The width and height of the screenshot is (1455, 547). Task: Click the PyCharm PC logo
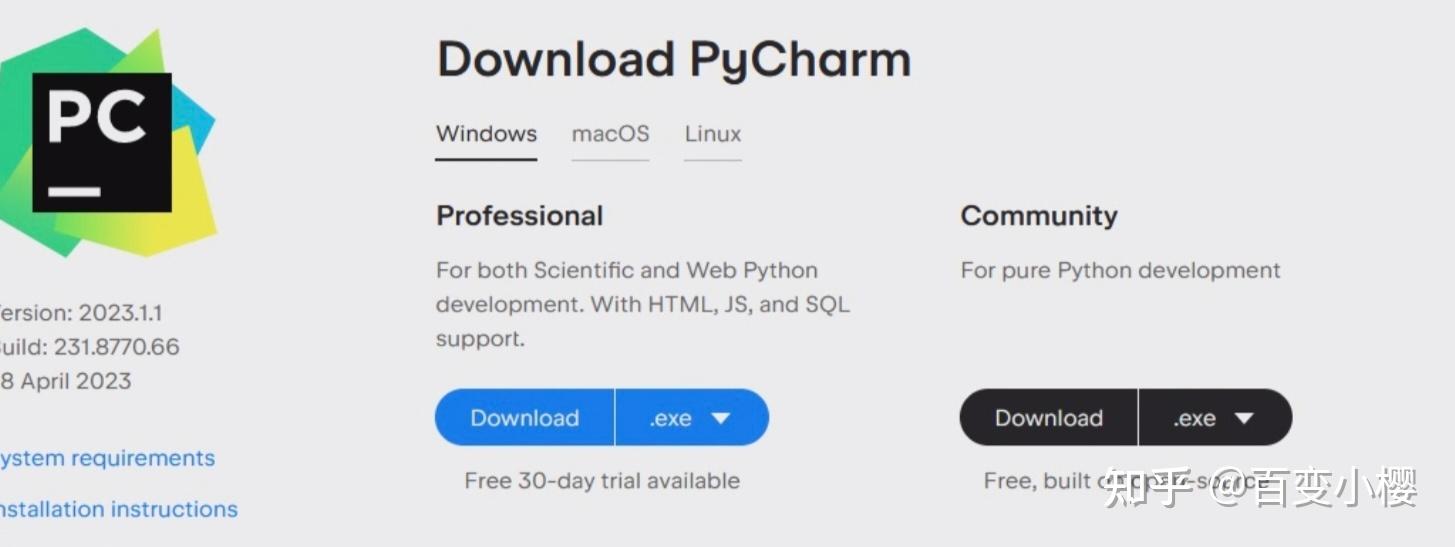tap(102, 140)
